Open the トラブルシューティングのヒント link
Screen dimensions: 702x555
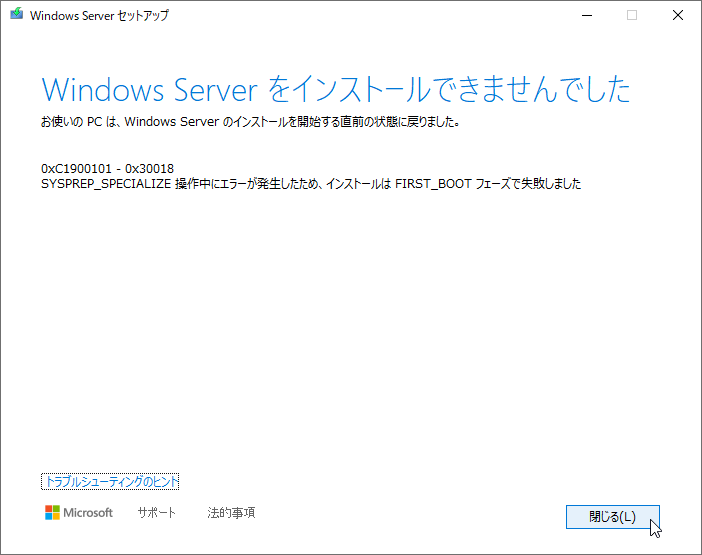tap(111, 482)
